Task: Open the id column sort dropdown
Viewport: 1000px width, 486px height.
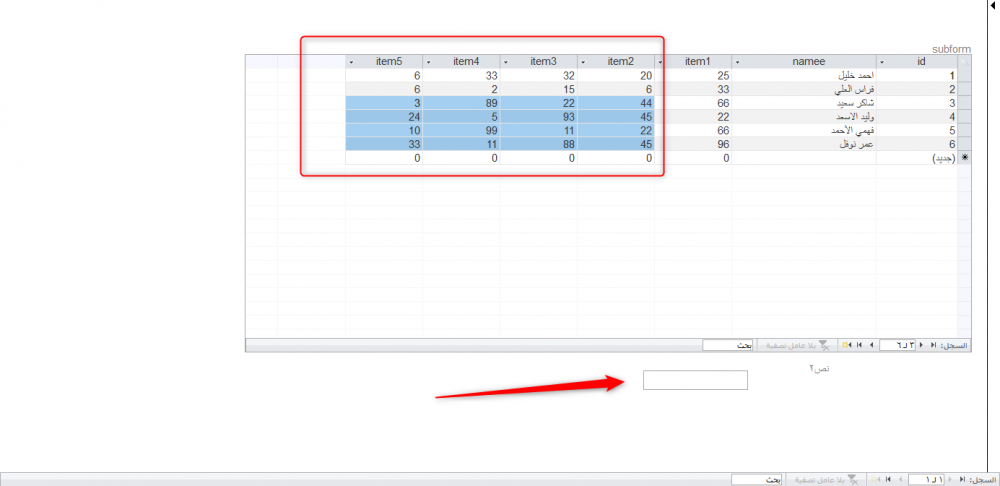Action: [x=882, y=61]
